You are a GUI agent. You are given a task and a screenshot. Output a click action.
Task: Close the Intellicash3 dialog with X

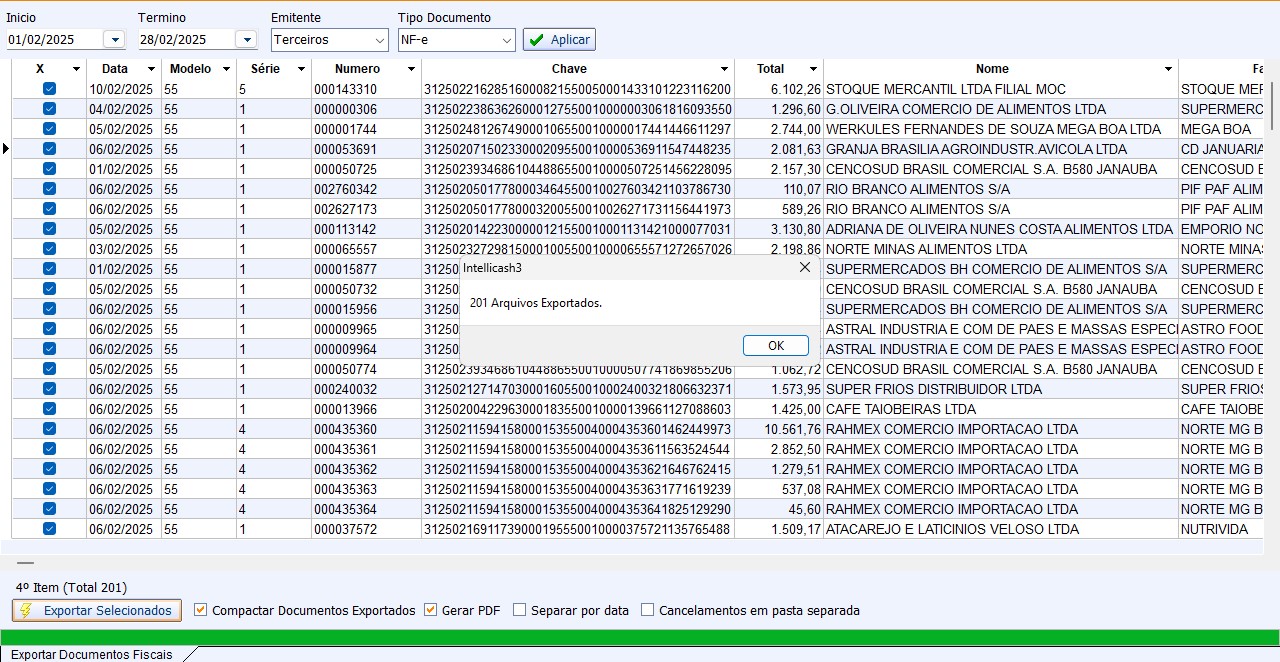(805, 268)
